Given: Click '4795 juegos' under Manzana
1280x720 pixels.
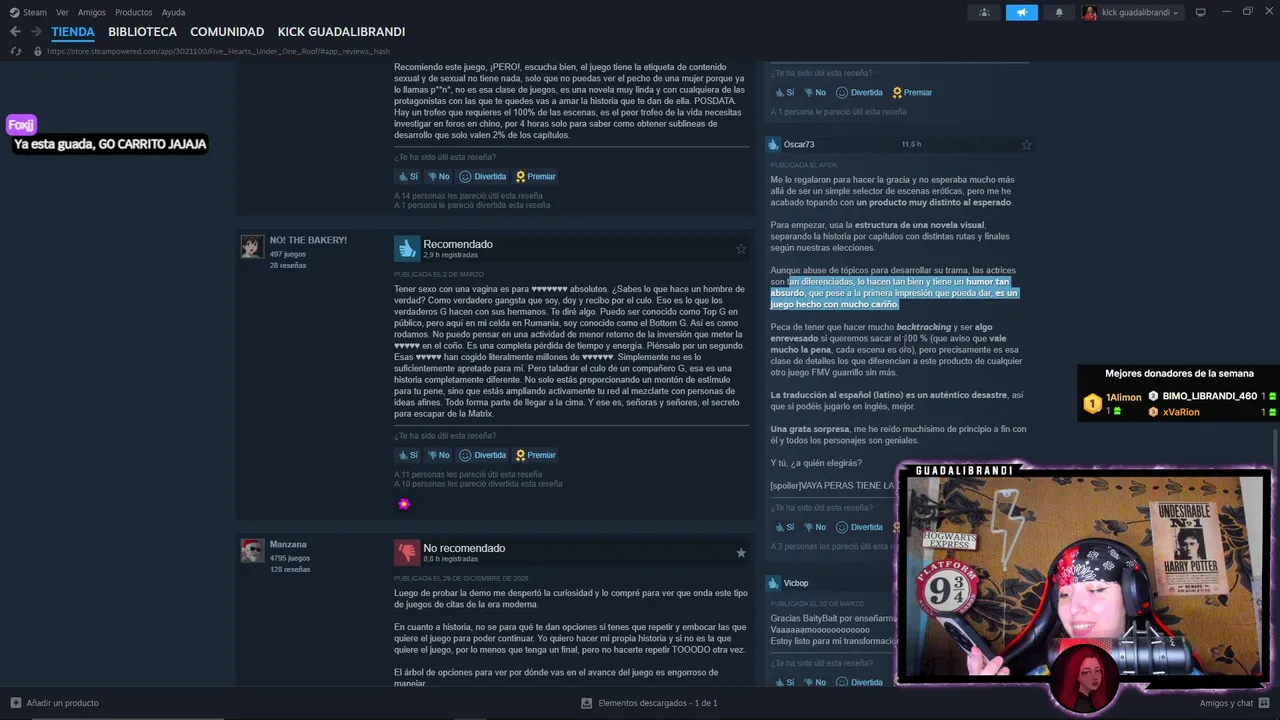Looking at the screenshot, I should click(x=290, y=558).
